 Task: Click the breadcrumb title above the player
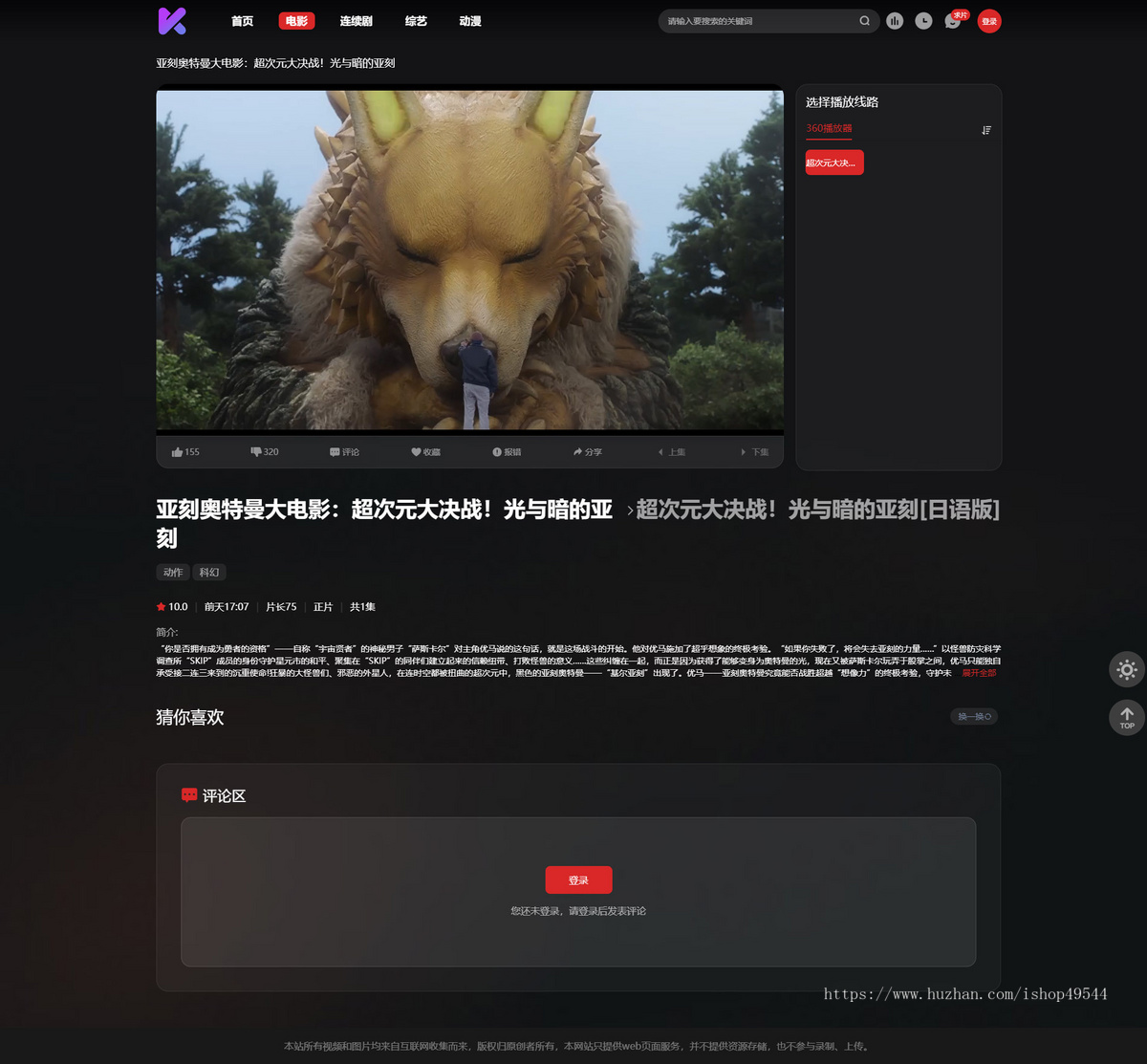(275, 63)
